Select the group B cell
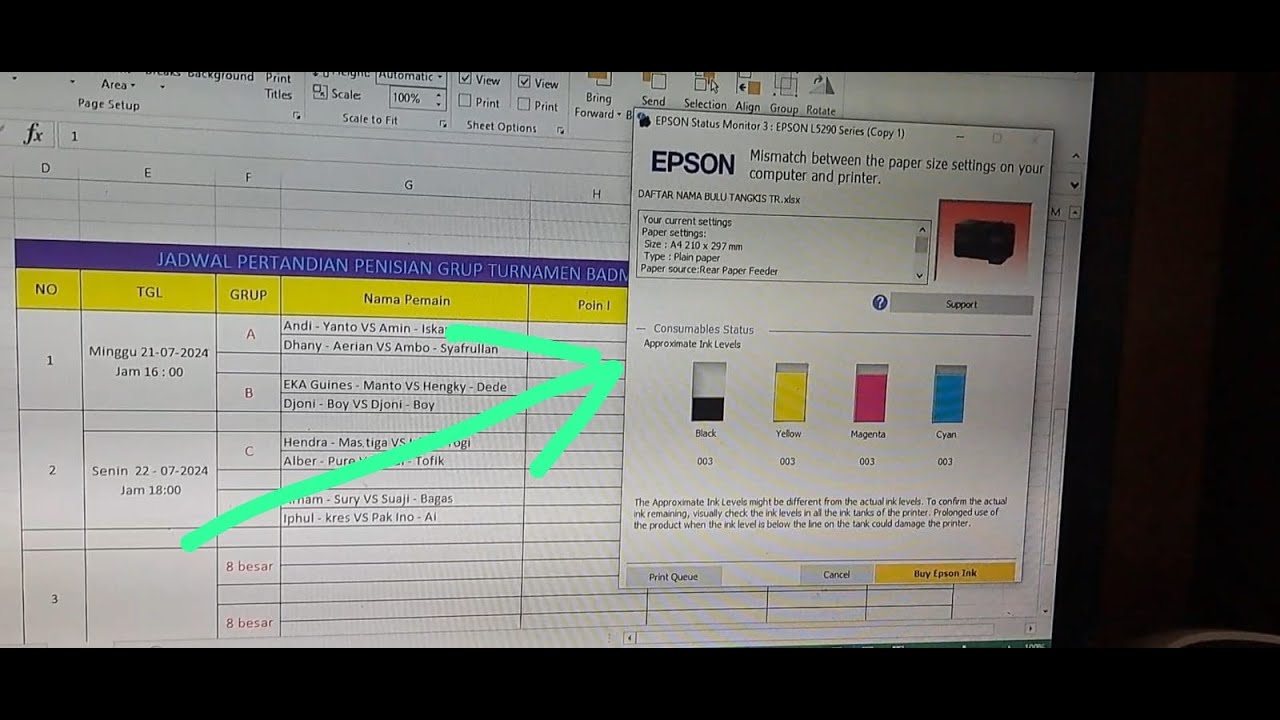This screenshot has width=1280, height=720. coord(249,393)
